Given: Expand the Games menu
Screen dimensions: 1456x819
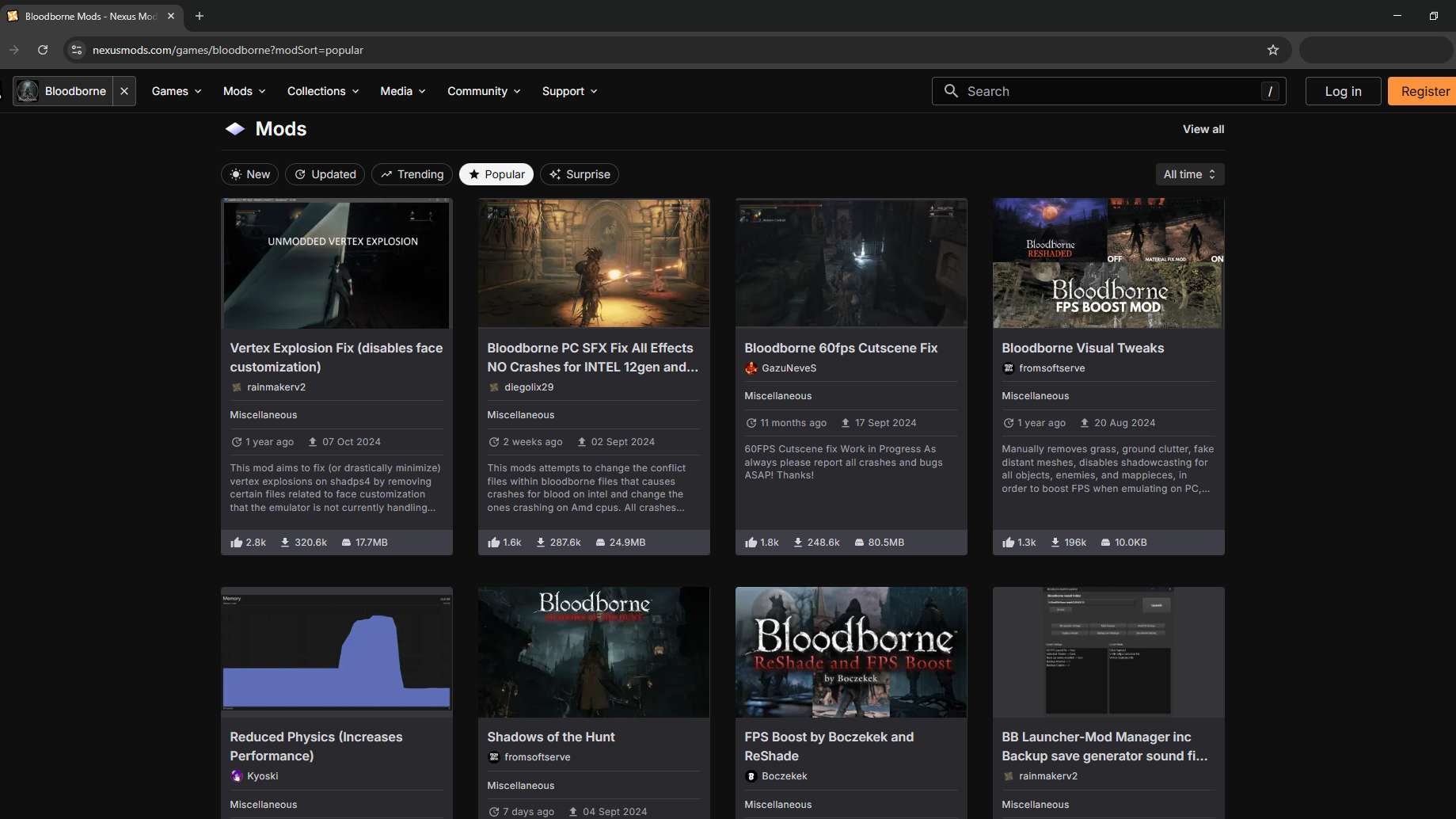Looking at the screenshot, I should pos(177,91).
